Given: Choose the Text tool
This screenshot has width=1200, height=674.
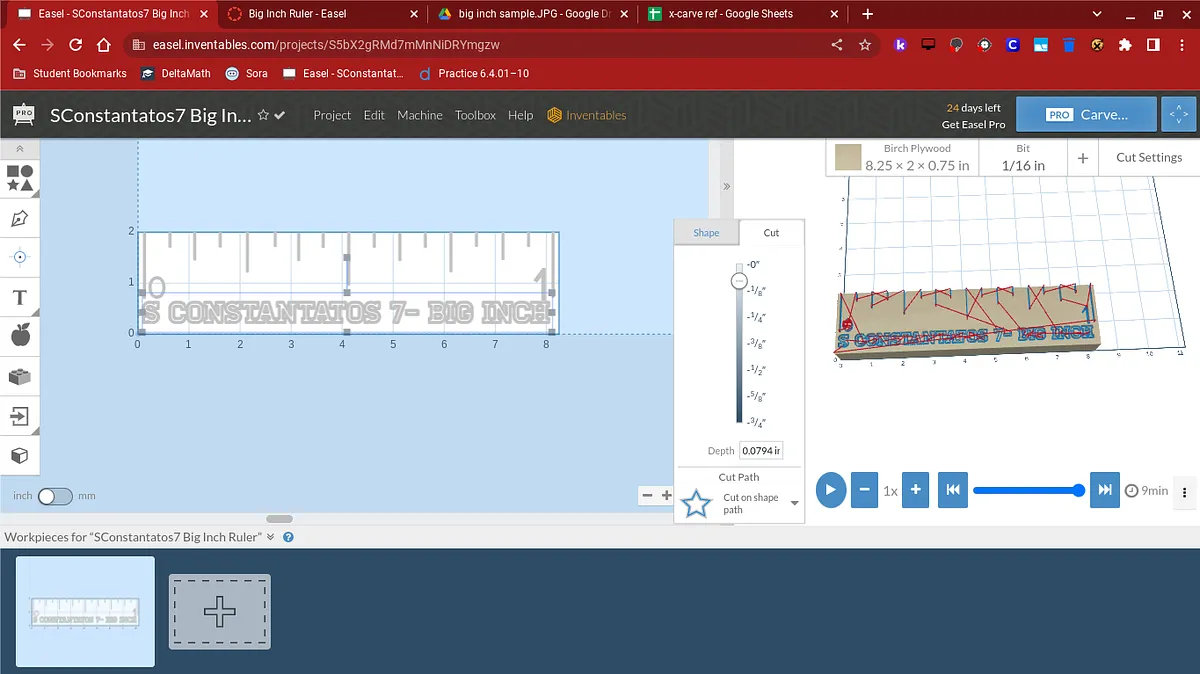Looking at the screenshot, I should click(x=20, y=297).
